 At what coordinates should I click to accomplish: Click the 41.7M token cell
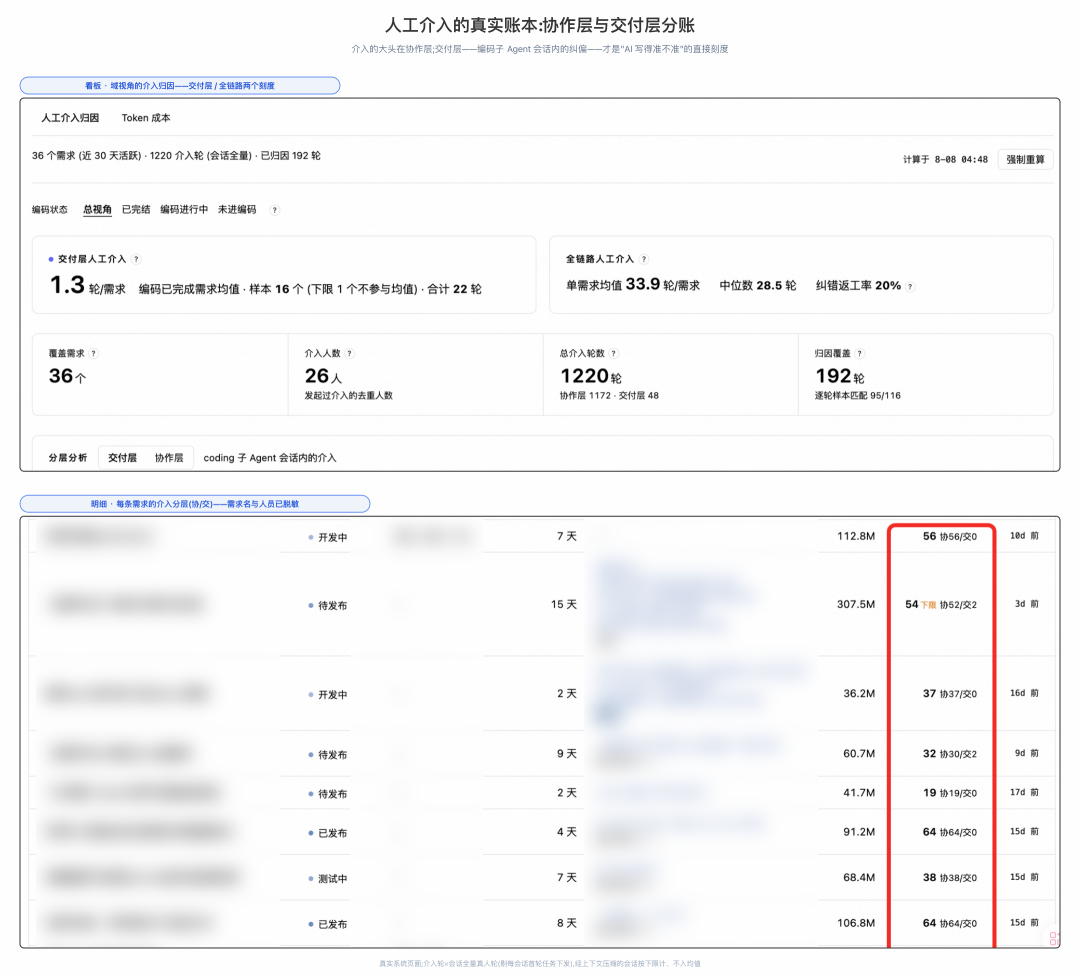pyautogui.click(x=859, y=793)
